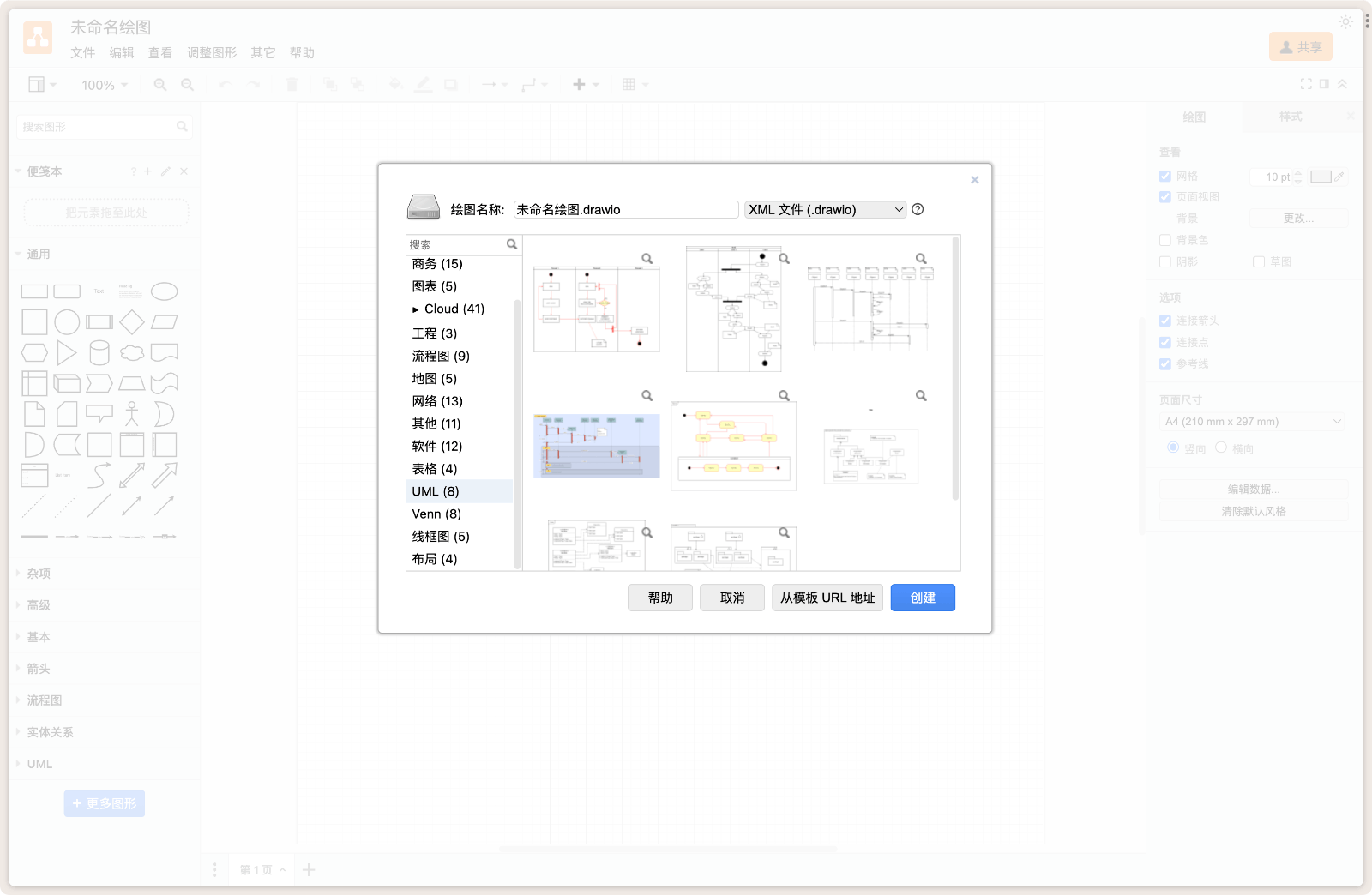Screen dimensions: 1372x895
Task: Expand the 高级 shape section
Action: pyautogui.click(x=39, y=605)
